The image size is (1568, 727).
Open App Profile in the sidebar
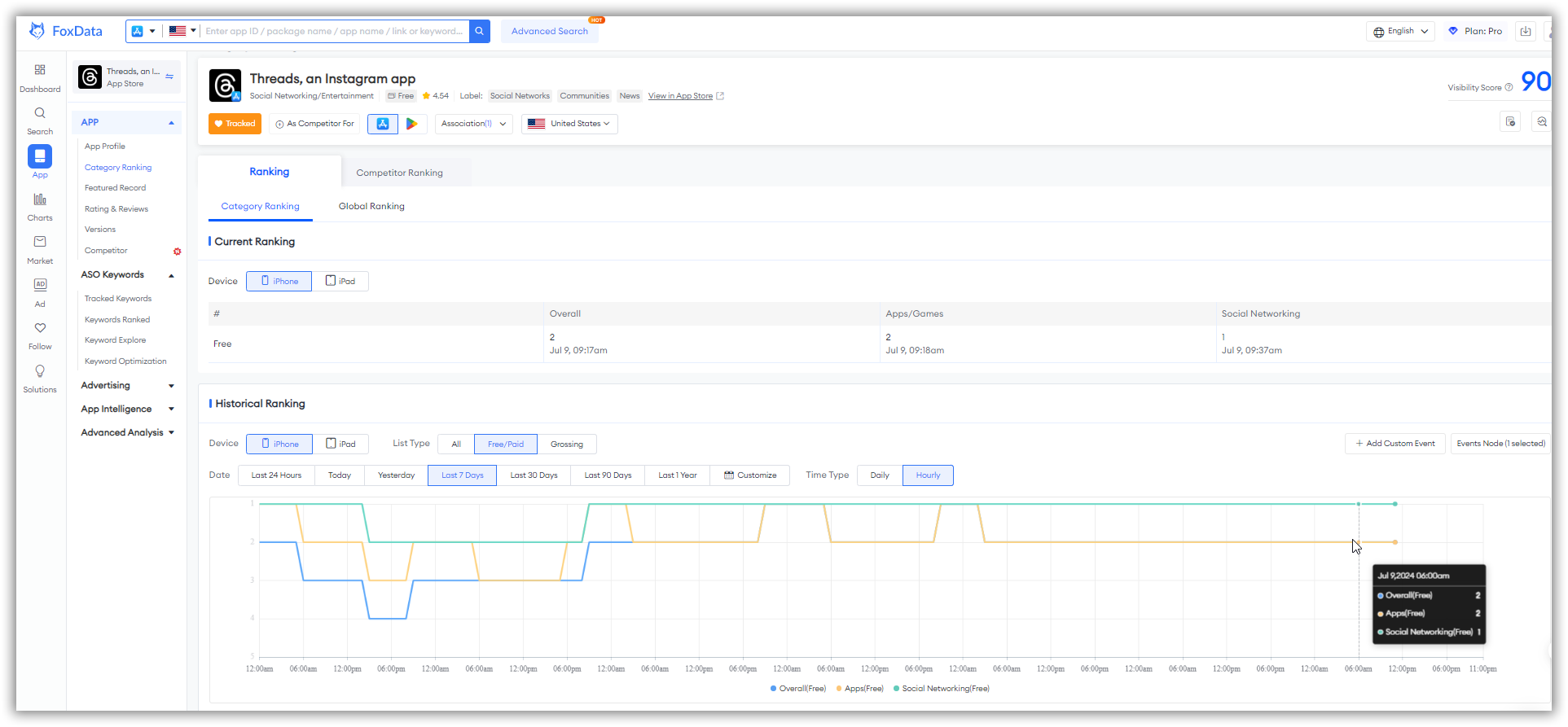(x=105, y=147)
